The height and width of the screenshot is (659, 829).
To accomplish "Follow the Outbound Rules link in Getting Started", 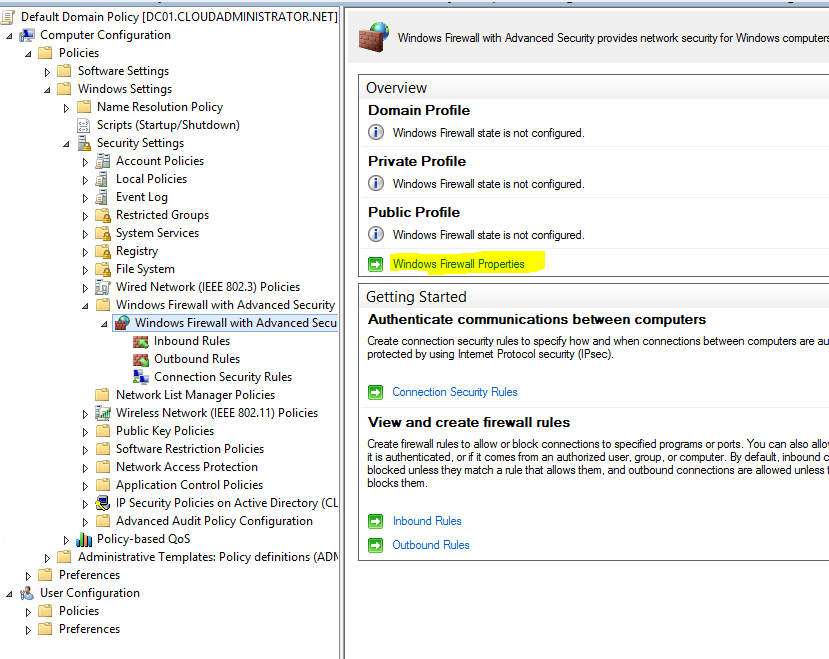I will tap(430, 545).
